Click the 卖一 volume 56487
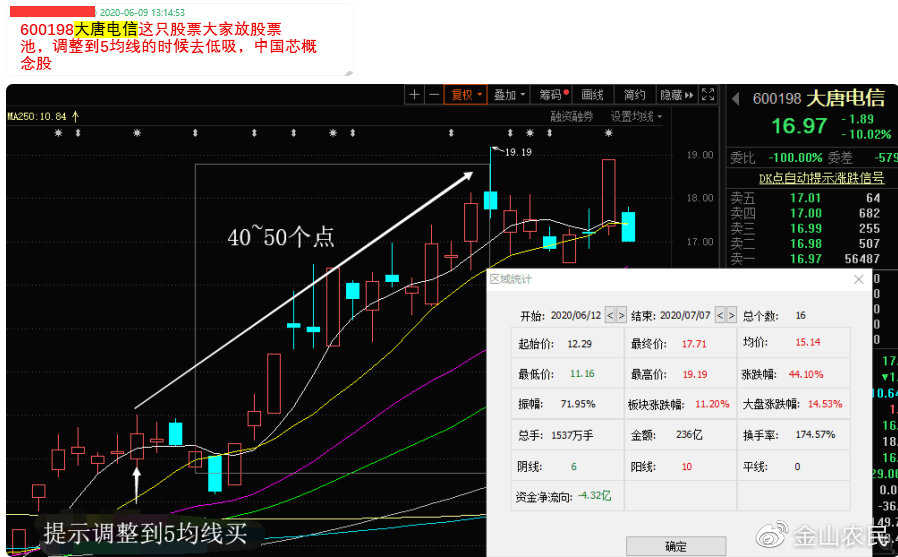The width and height of the screenshot is (898, 557). click(862, 259)
